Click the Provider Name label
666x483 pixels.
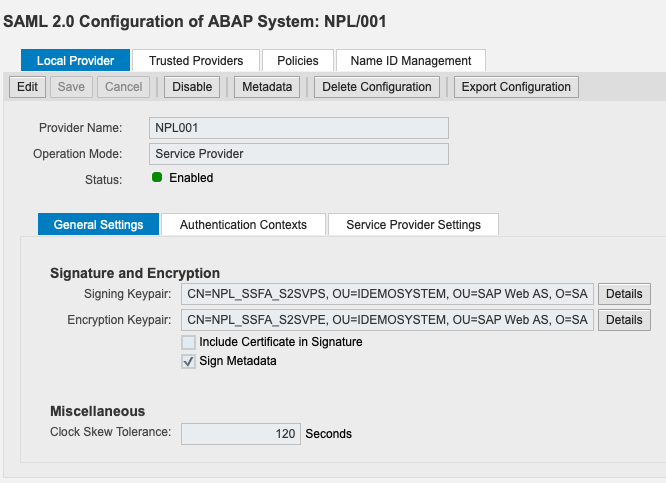pos(80,128)
